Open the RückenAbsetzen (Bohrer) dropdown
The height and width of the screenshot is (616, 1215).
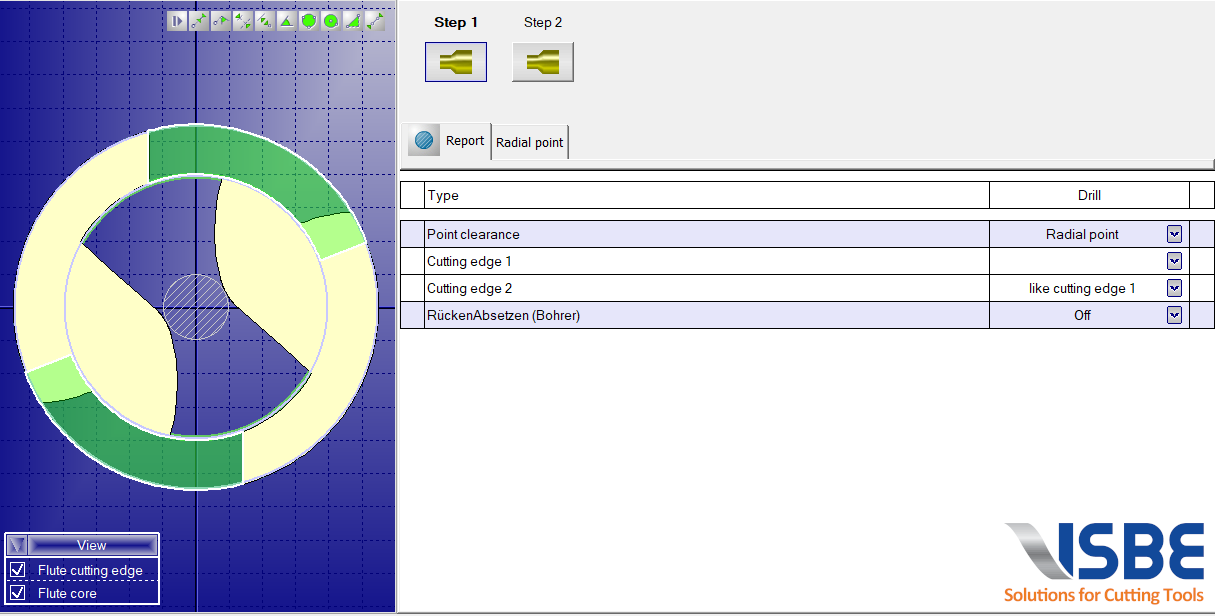1174,314
